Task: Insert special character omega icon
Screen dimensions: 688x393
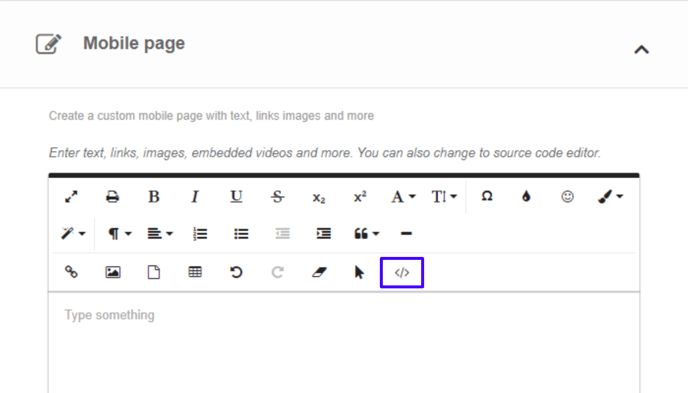Action: coord(487,196)
